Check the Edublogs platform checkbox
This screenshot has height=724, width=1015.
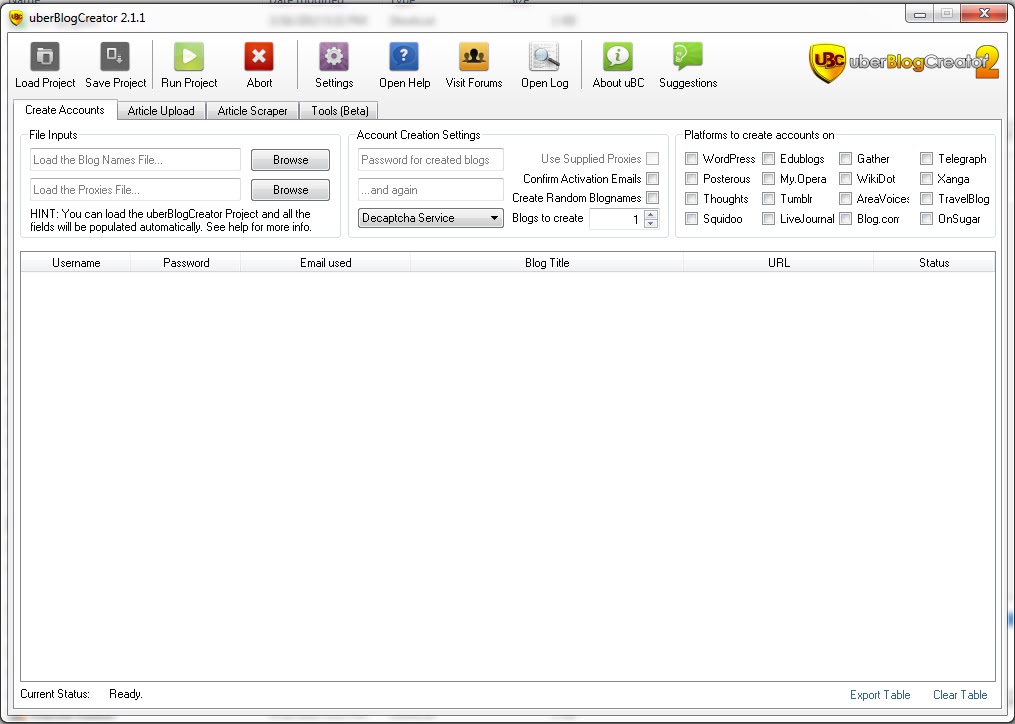pos(768,159)
